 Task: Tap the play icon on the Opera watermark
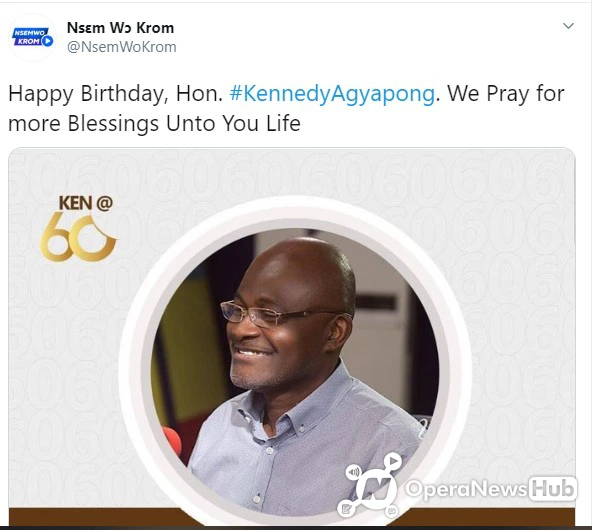tap(393, 461)
